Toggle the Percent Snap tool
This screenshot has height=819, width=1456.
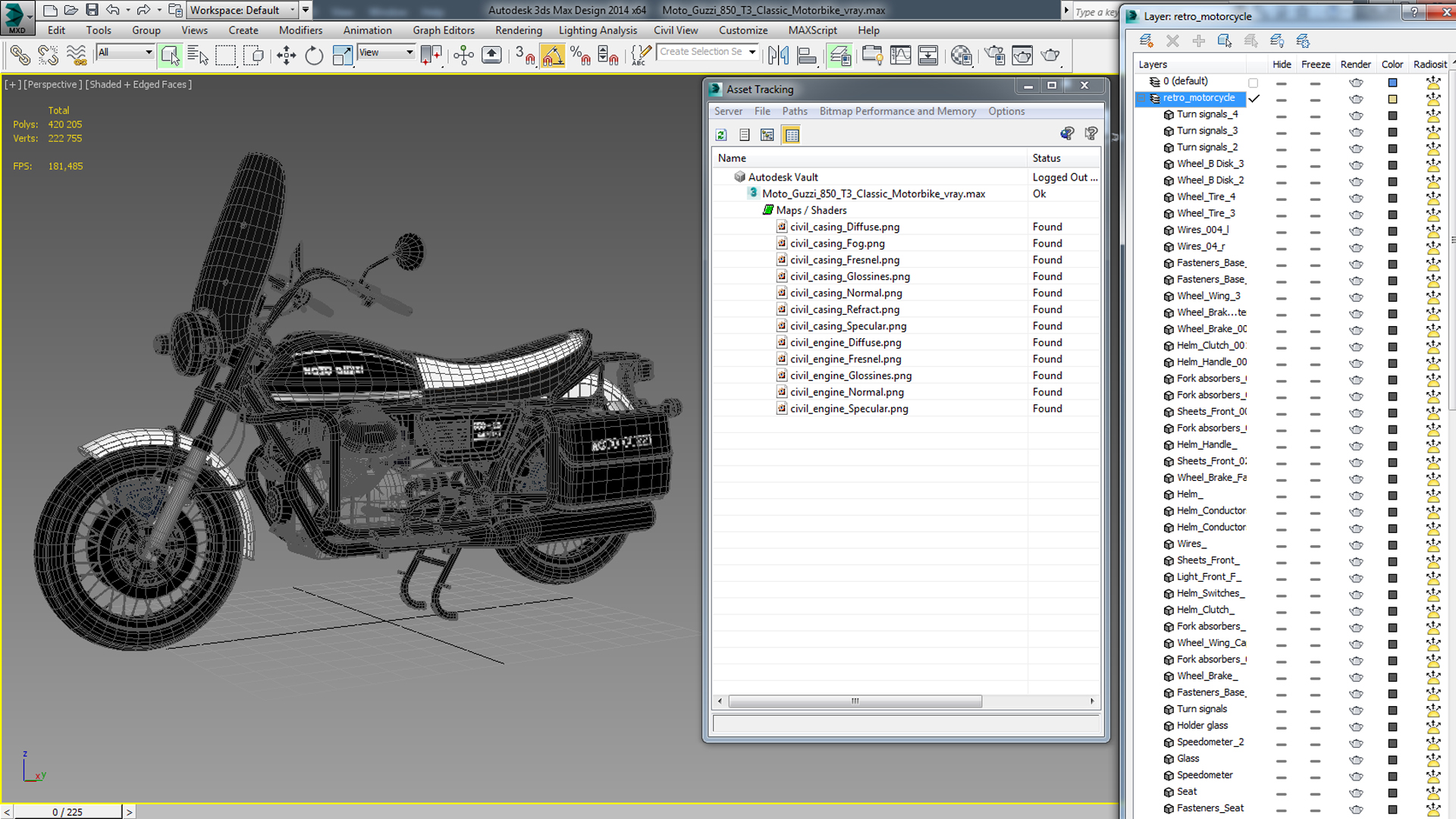[x=581, y=55]
